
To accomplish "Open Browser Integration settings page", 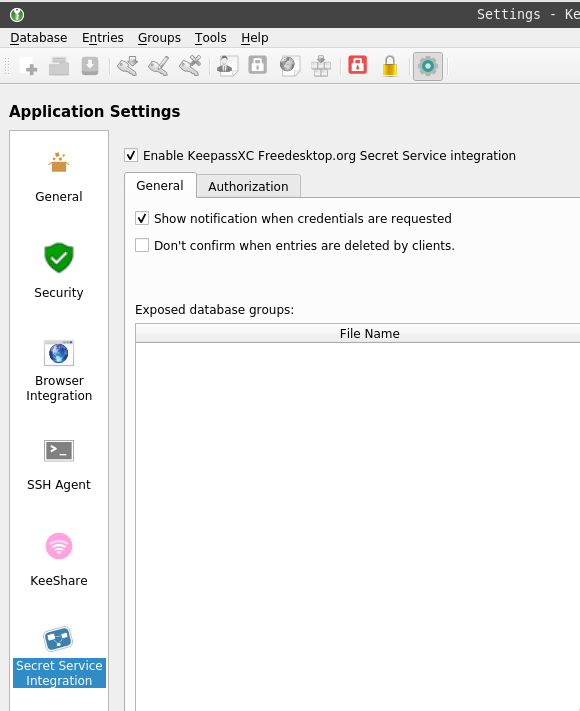I will [59, 370].
